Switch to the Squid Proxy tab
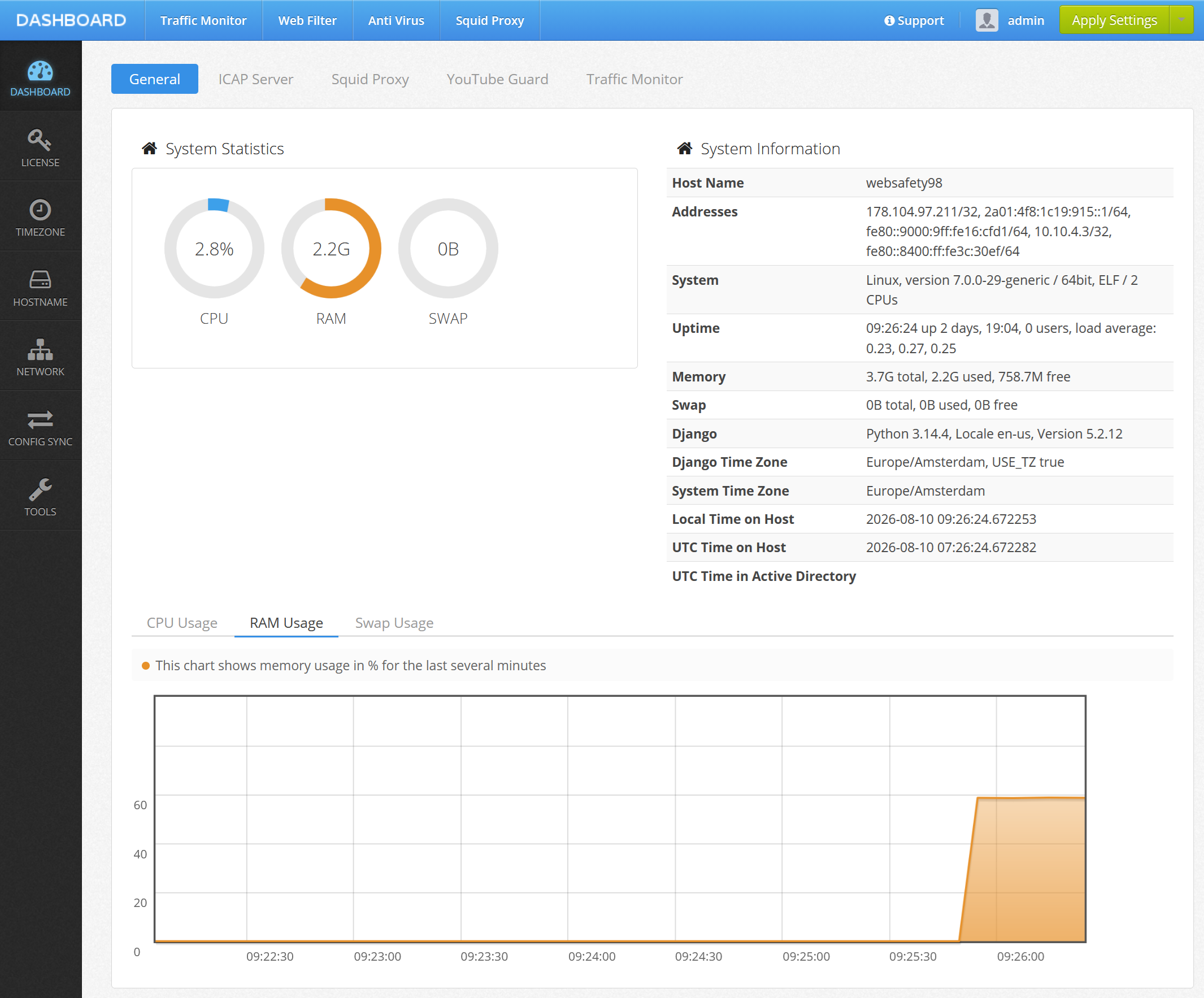This screenshot has width=1204, height=998. tap(370, 79)
